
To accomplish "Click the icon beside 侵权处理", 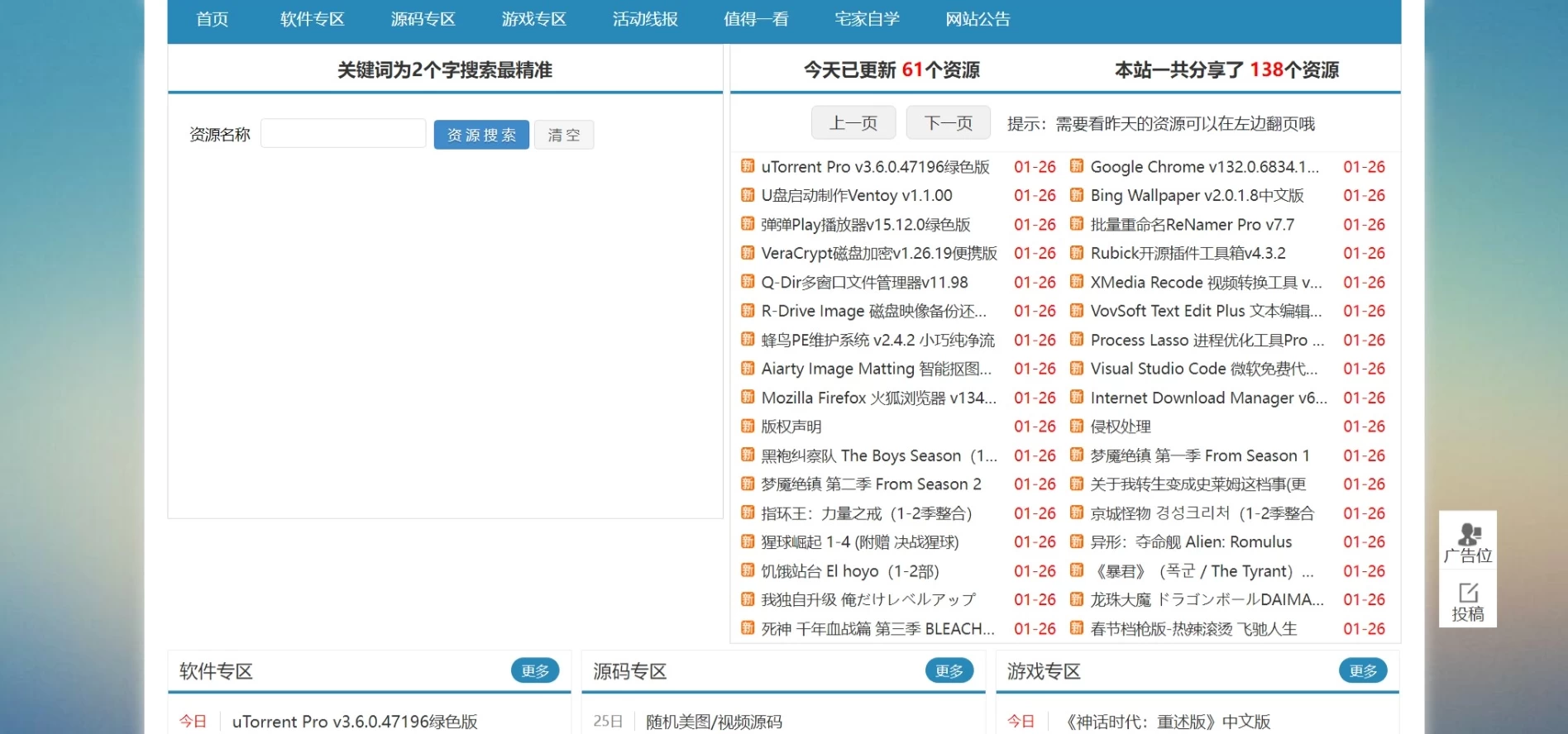I will 1077,427.
